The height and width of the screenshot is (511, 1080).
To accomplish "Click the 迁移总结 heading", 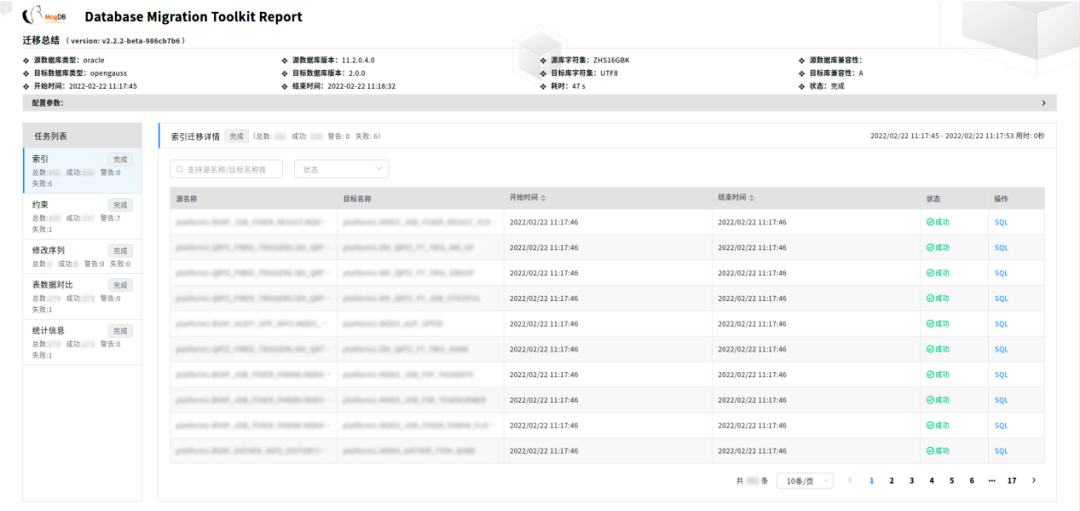I will pos(41,41).
